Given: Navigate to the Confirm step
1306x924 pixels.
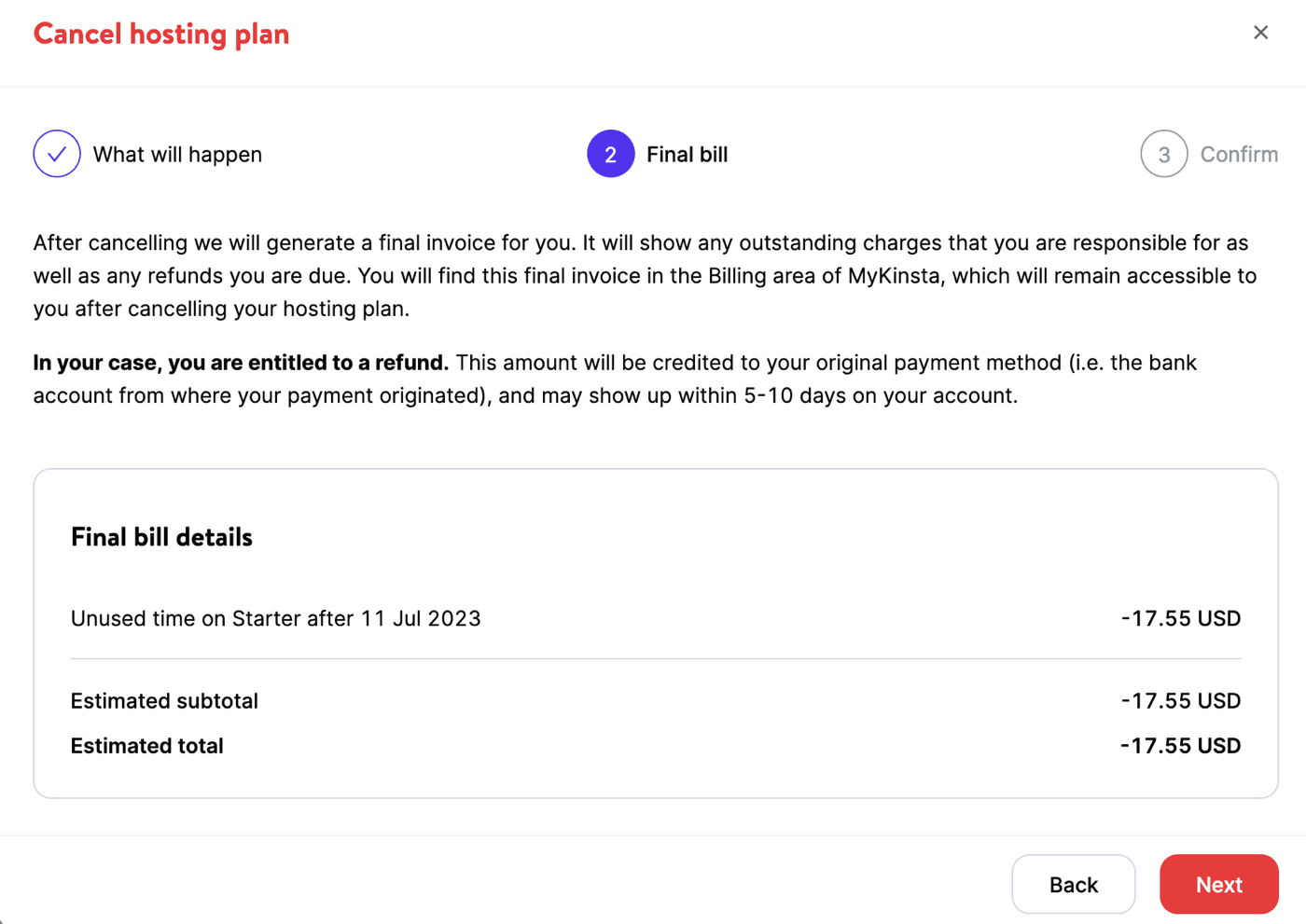Looking at the screenshot, I should pyautogui.click(x=1239, y=154).
